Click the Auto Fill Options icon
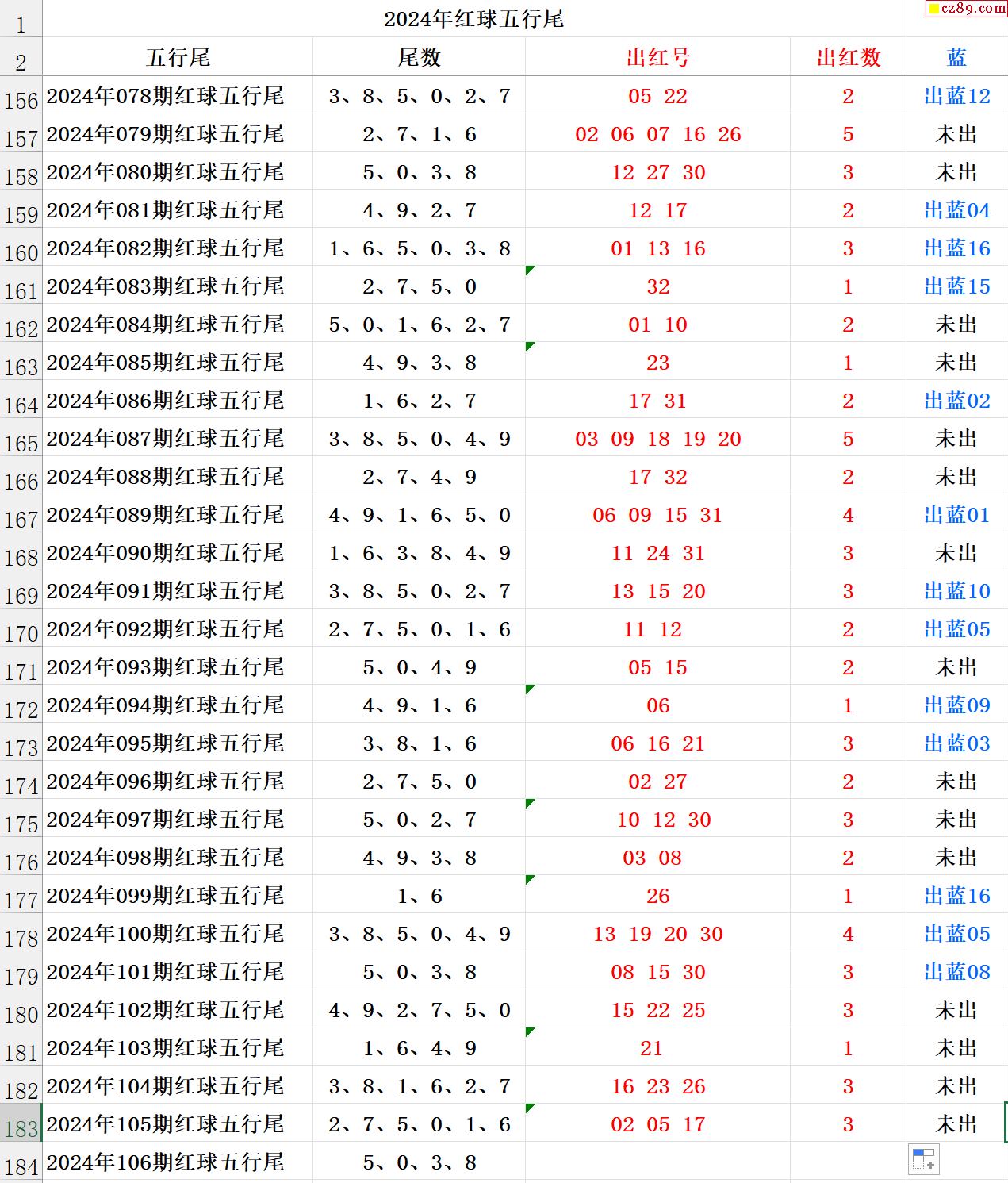 [x=924, y=1159]
